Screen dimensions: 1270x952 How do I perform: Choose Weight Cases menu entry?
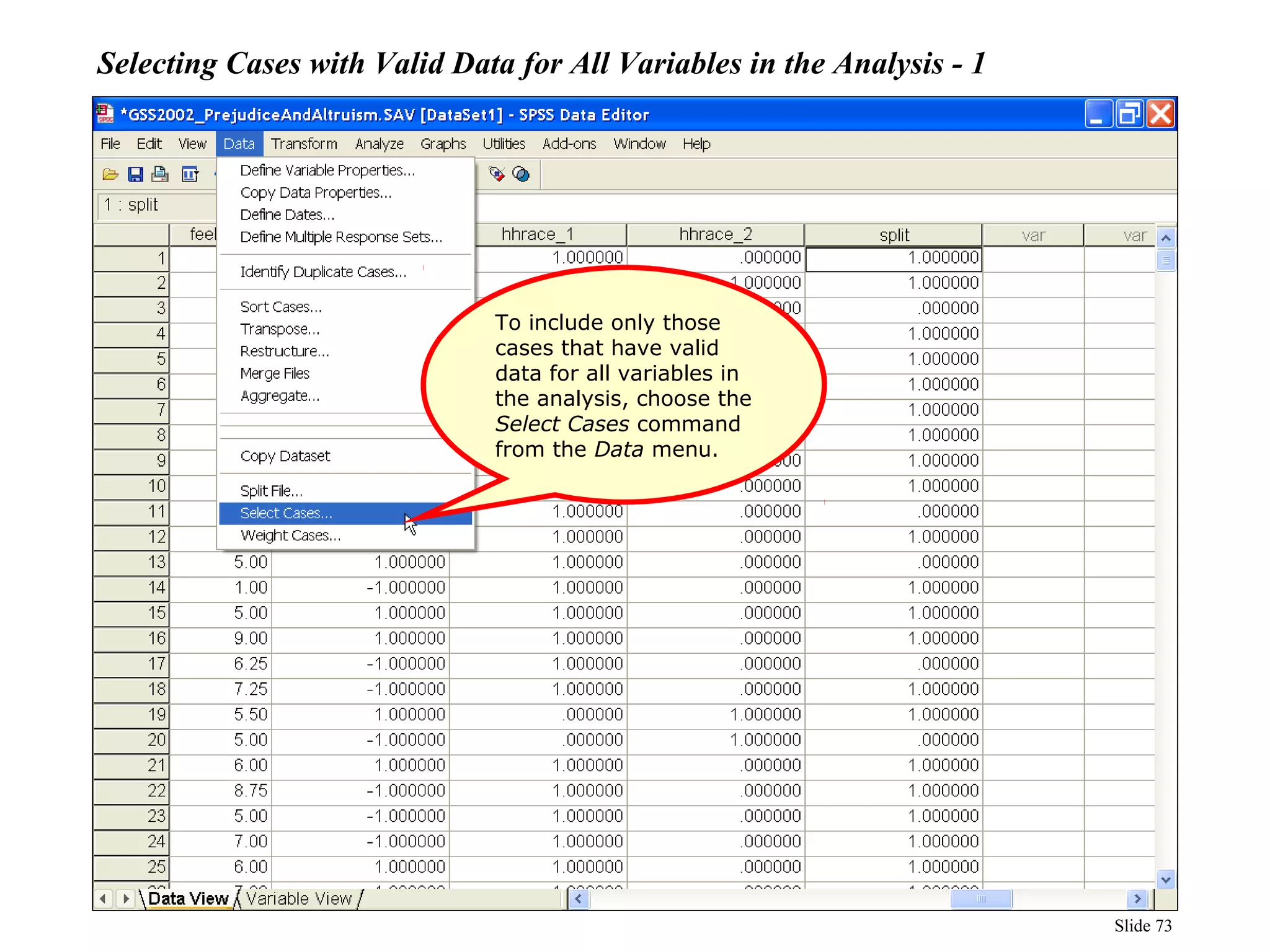click(x=345, y=535)
